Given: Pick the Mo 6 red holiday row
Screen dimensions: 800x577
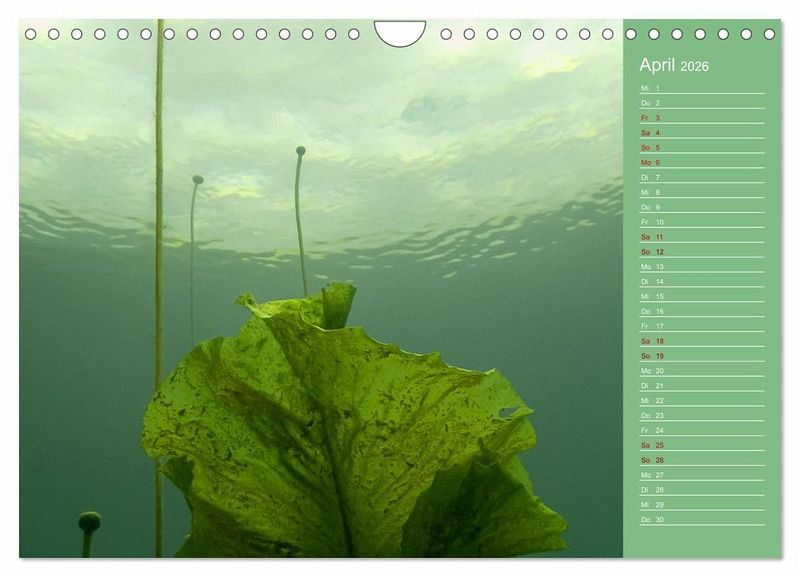Looking at the screenshot, I should point(702,162).
